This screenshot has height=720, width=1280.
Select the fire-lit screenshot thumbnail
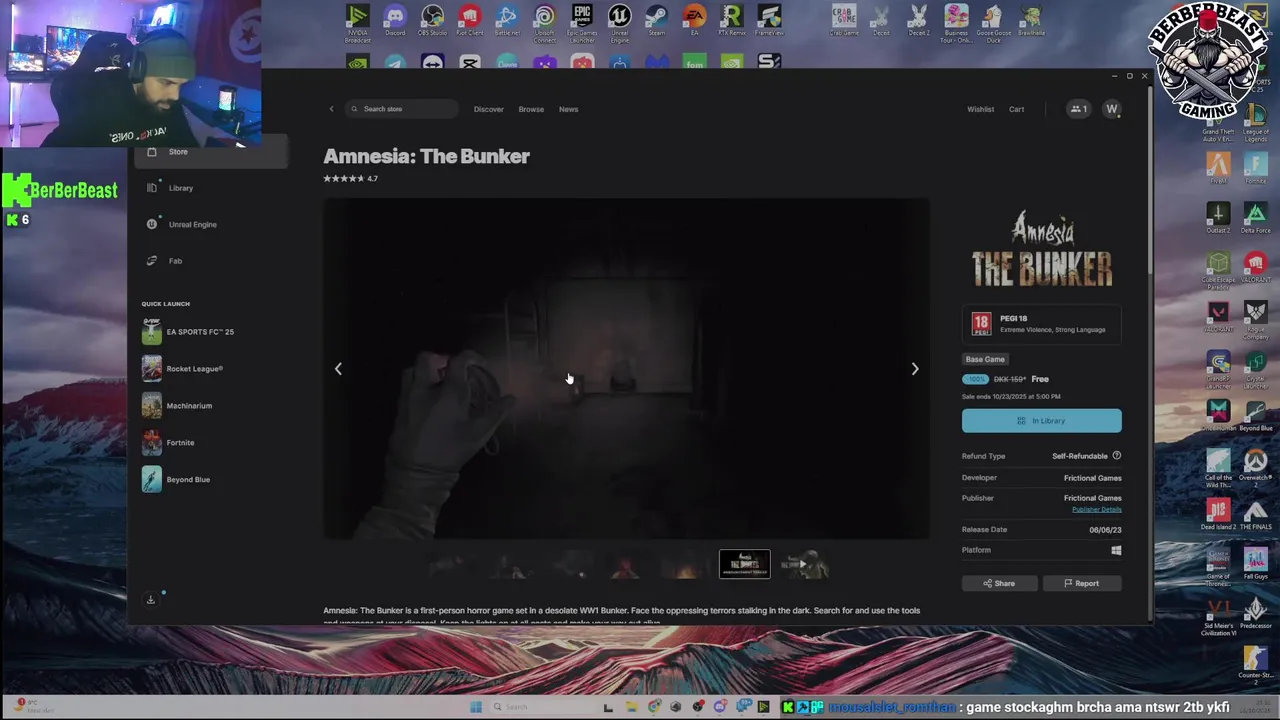pos(685,566)
